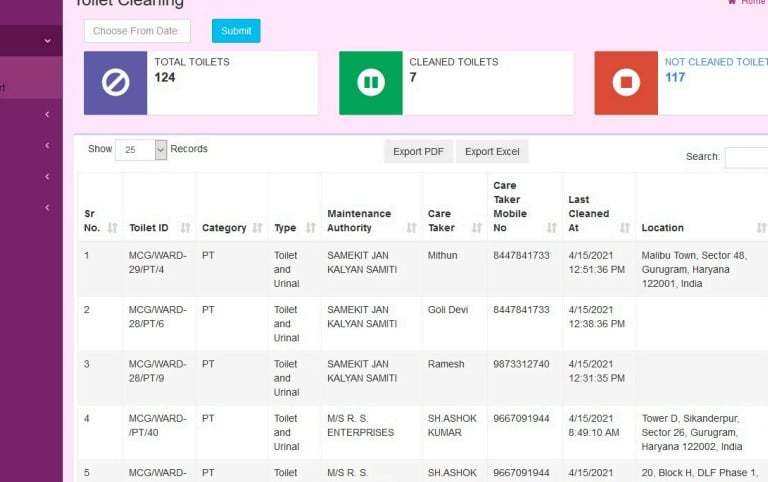Screen dimensions: 768x482
Task: Open the Show records count dropdown
Action: point(141,149)
